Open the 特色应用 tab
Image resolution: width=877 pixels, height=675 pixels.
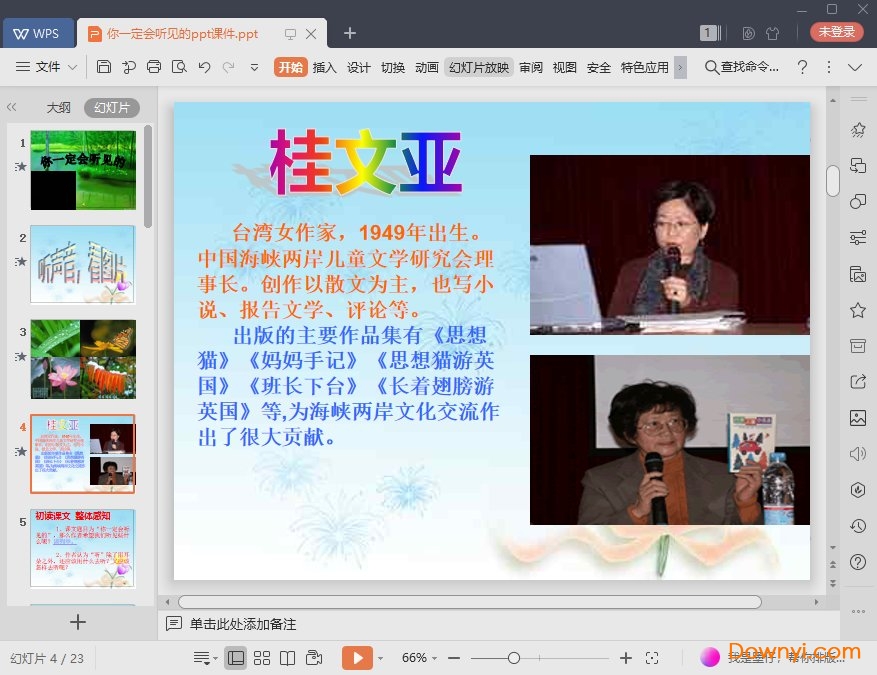(x=644, y=67)
